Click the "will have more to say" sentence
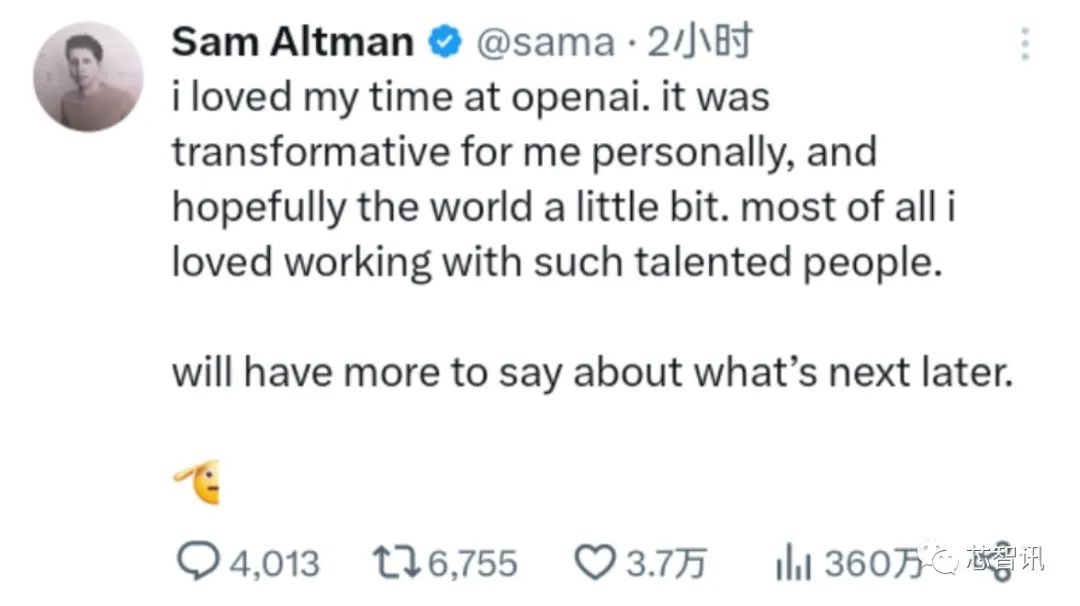The image size is (1080, 606). 592,372
